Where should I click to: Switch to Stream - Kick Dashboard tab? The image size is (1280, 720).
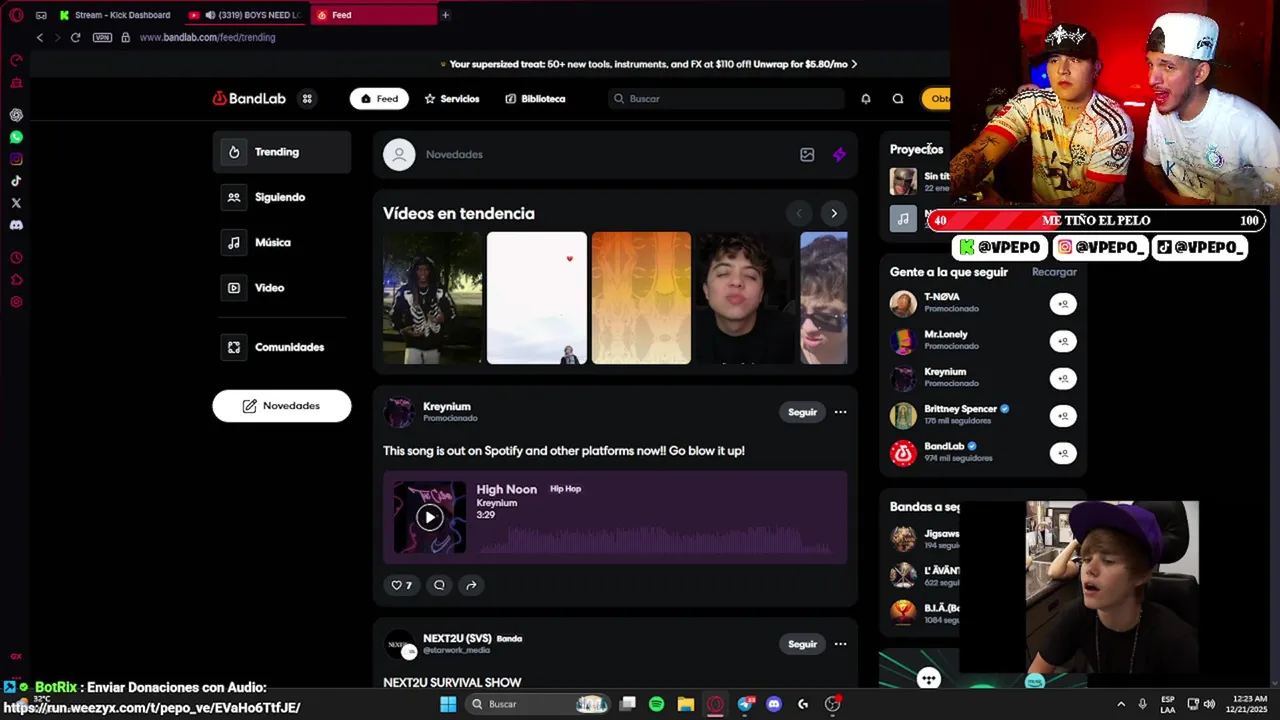pyautogui.click(x=115, y=15)
